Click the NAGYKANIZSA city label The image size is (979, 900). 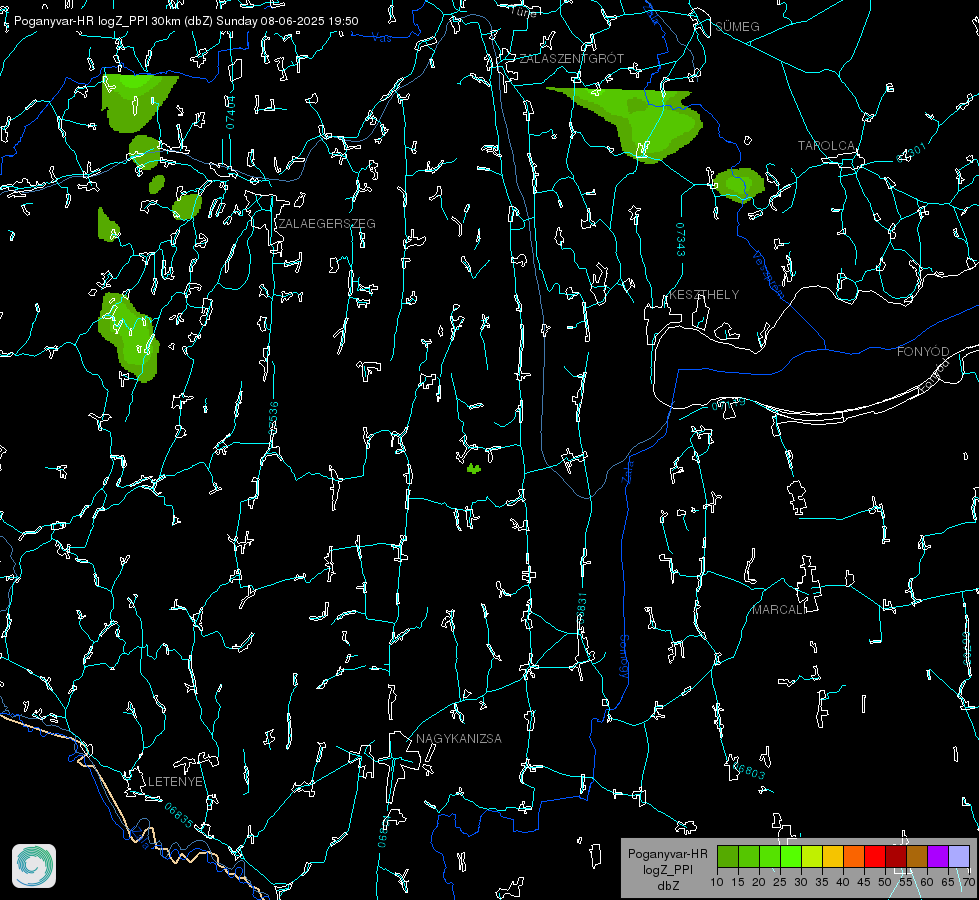(459, 738)
